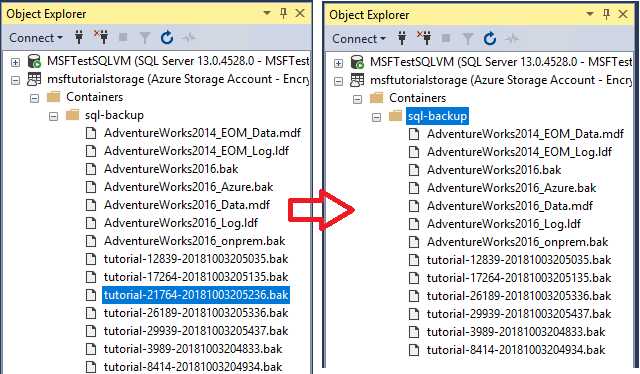Collapse Containers node in right panel
Viewport: 640px width, 374px height.
tap(358, 99)
